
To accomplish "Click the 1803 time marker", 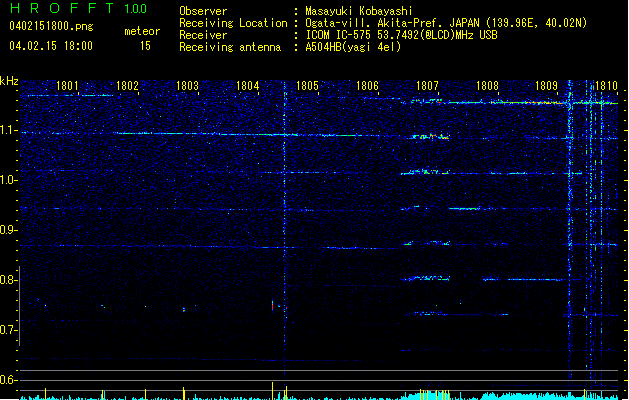I will click(187, 86).
